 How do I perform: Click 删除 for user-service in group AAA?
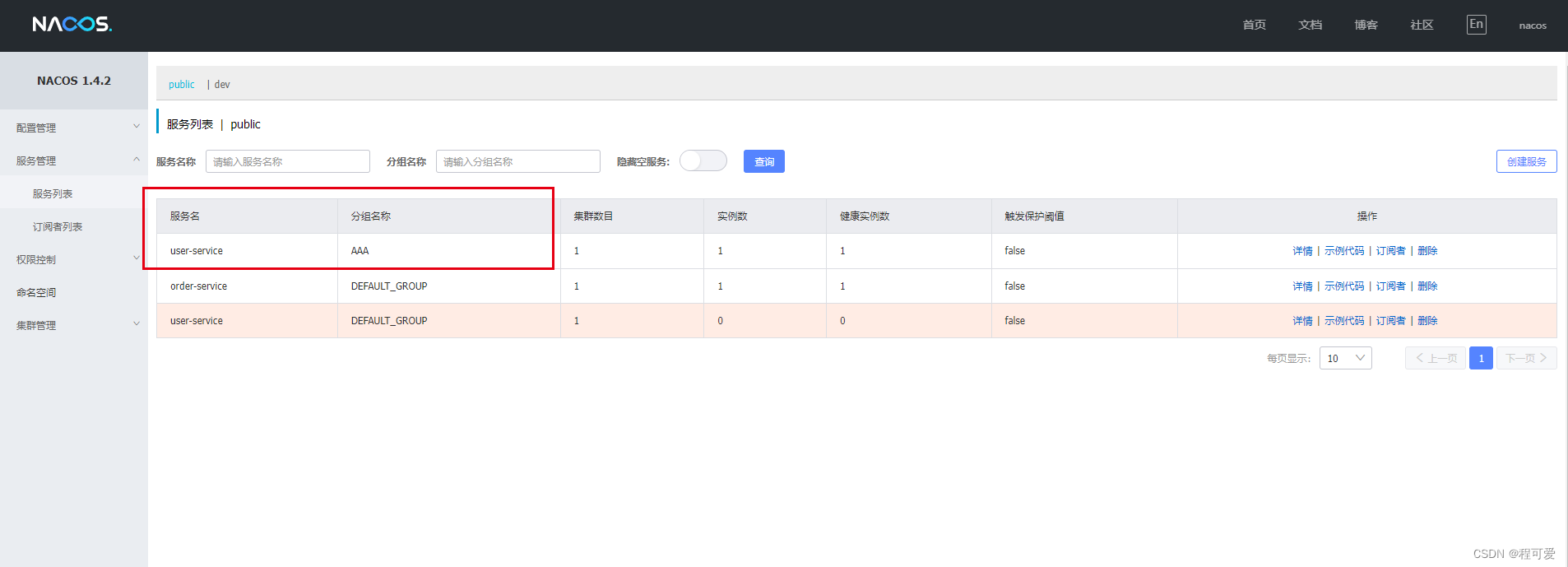click(1427, 251)
